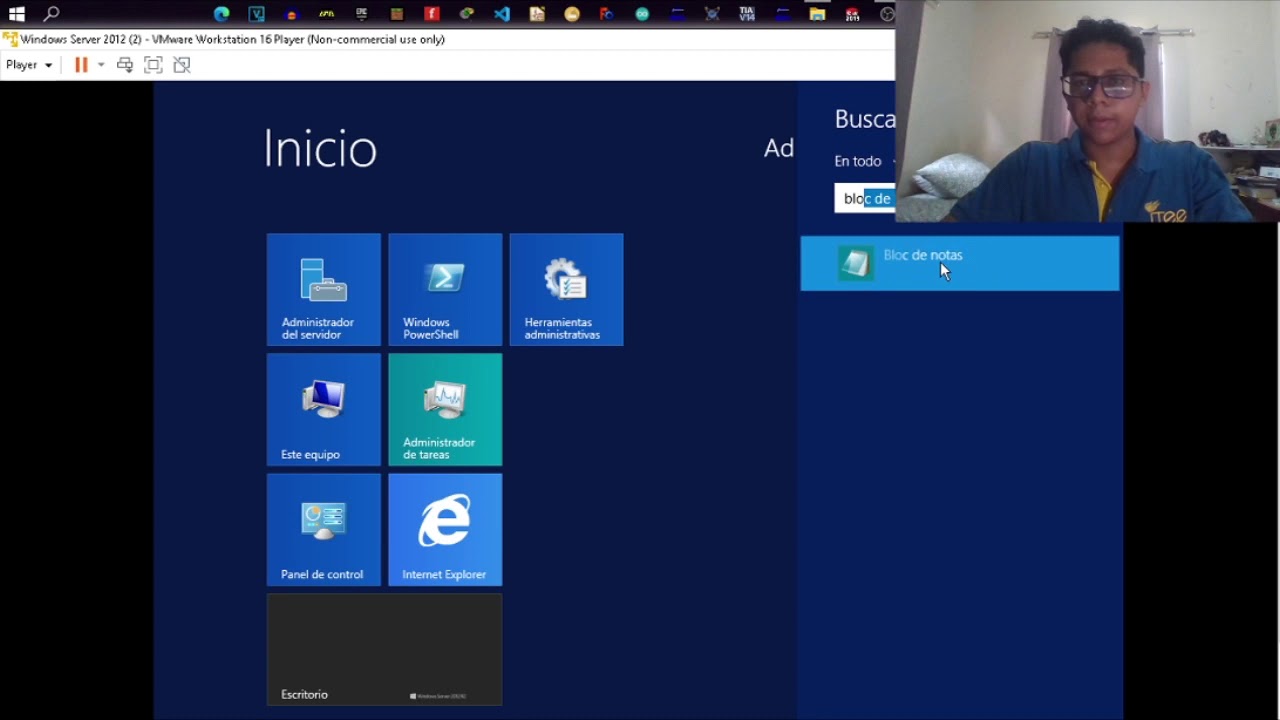Toggle the VMware Unity mode icon
This screenshot has height=720, width=1280.
point(181,65)
